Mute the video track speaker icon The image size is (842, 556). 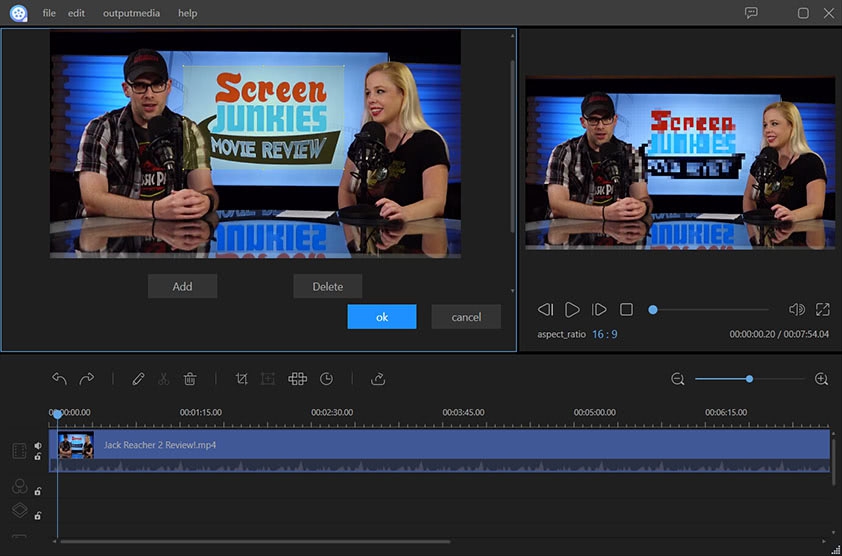click(38, 446)
